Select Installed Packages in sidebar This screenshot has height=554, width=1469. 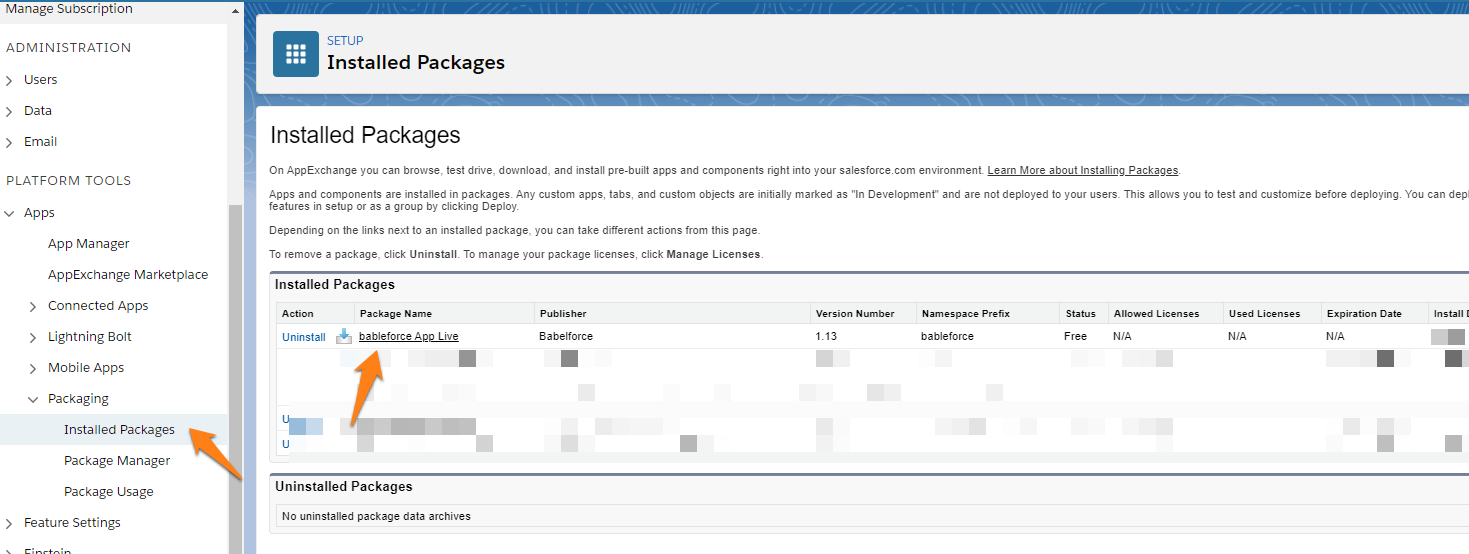119,430
